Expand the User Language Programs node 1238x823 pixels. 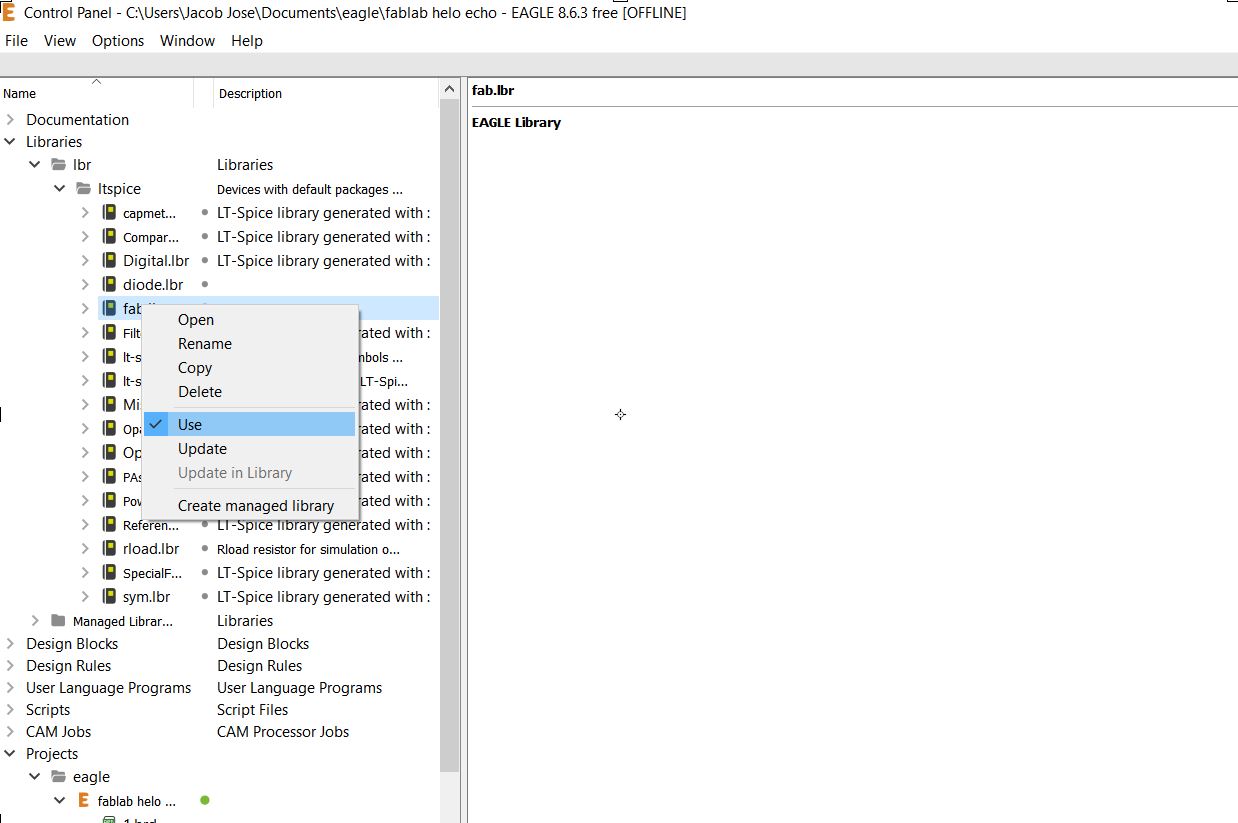tap(10, 687)
